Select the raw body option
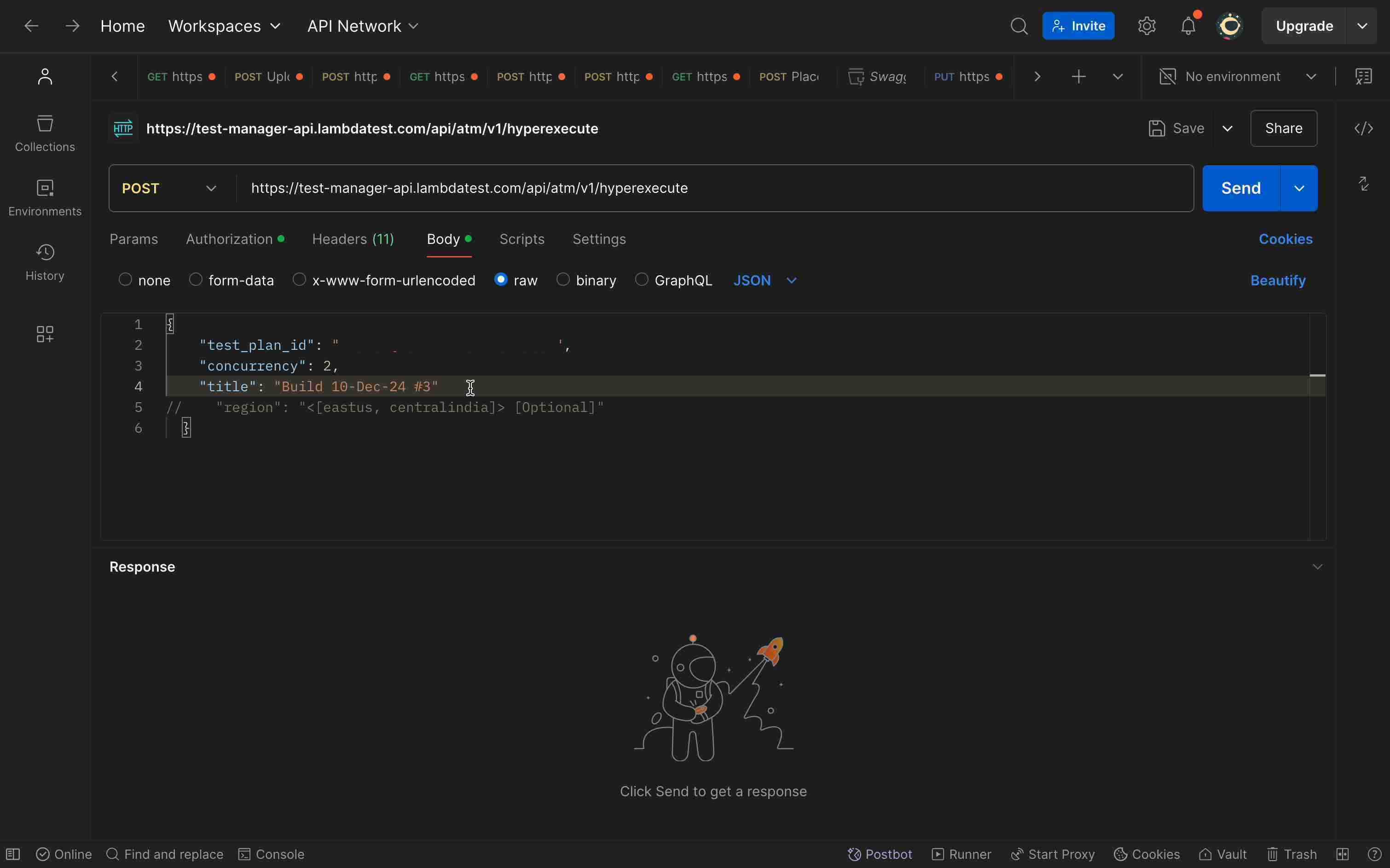 coord(501,279)
